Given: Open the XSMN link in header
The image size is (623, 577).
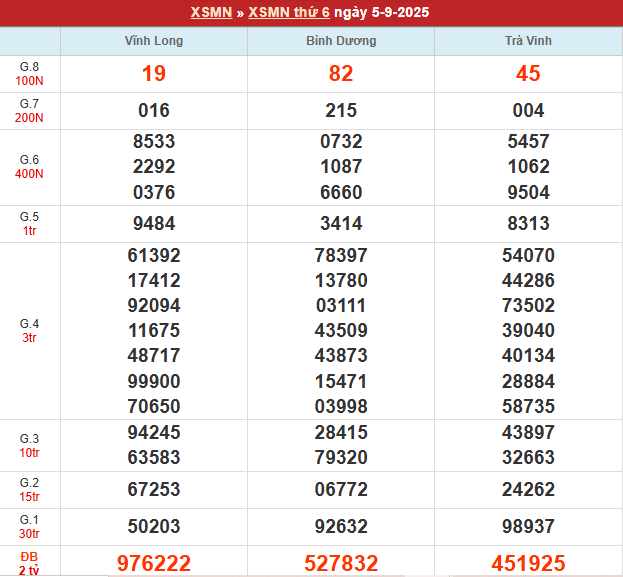Looking at the screenshot, I should coord(211,12).
